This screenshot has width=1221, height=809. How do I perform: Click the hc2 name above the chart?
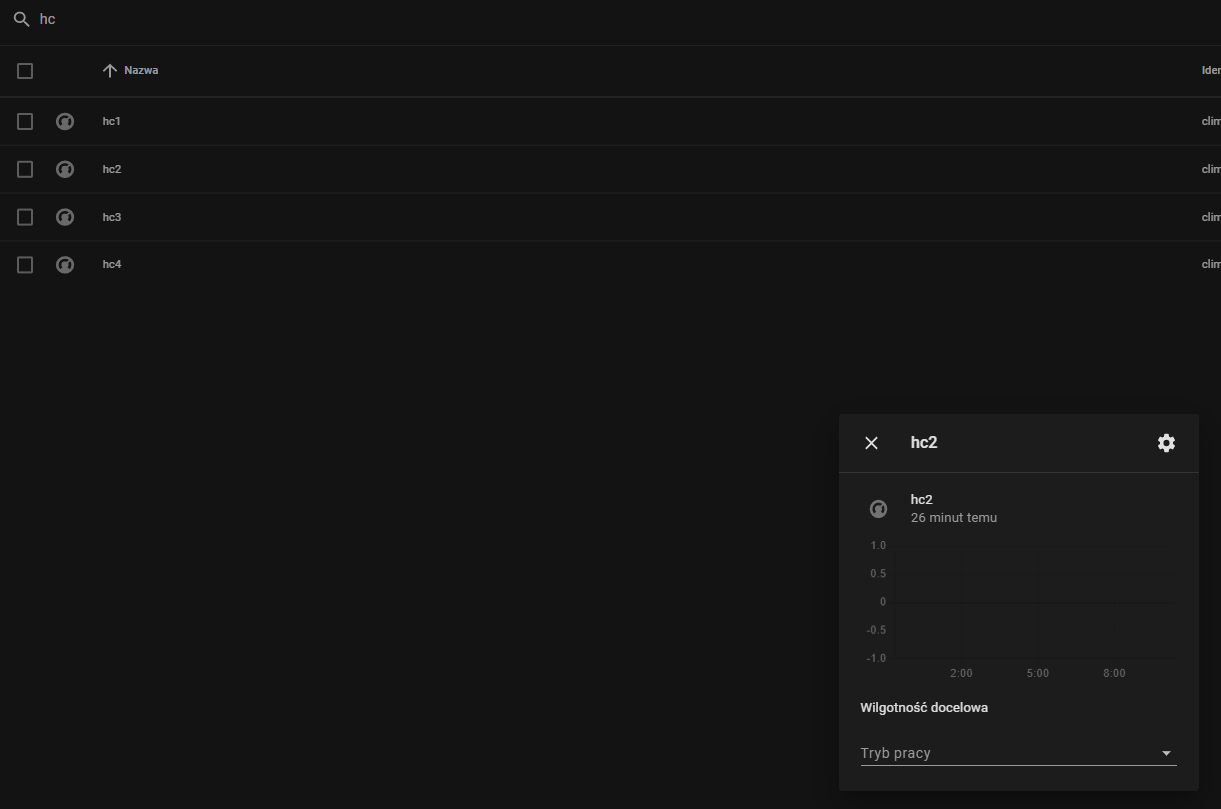(921, 500)
